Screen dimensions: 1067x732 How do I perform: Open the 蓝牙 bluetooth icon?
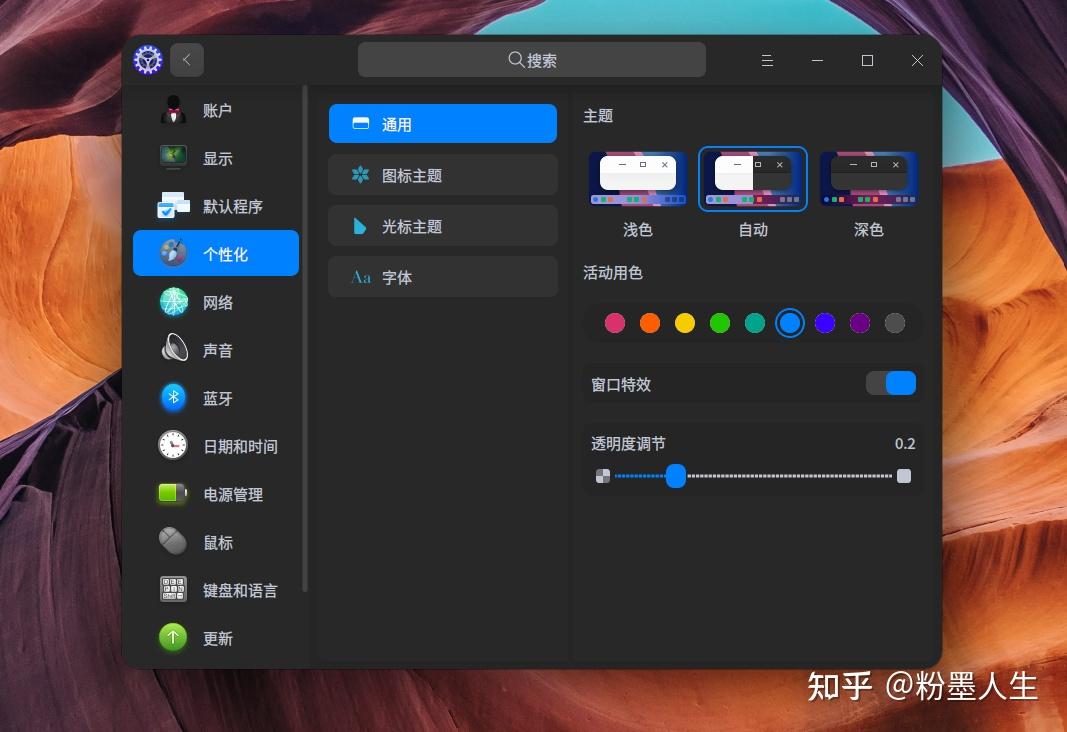(174, 397)
